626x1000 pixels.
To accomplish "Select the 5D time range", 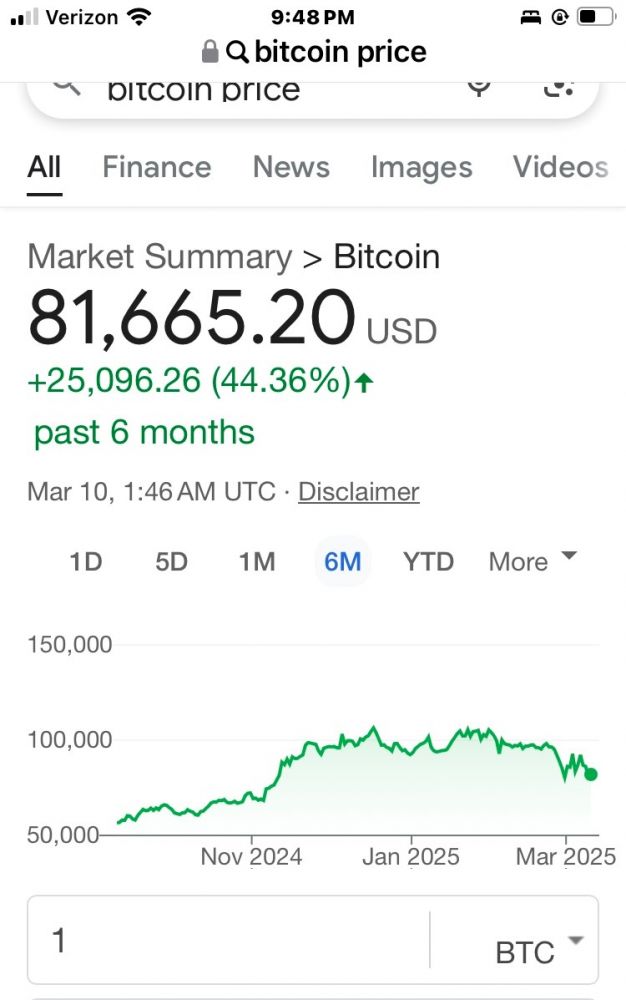I will tap(171, 562).
